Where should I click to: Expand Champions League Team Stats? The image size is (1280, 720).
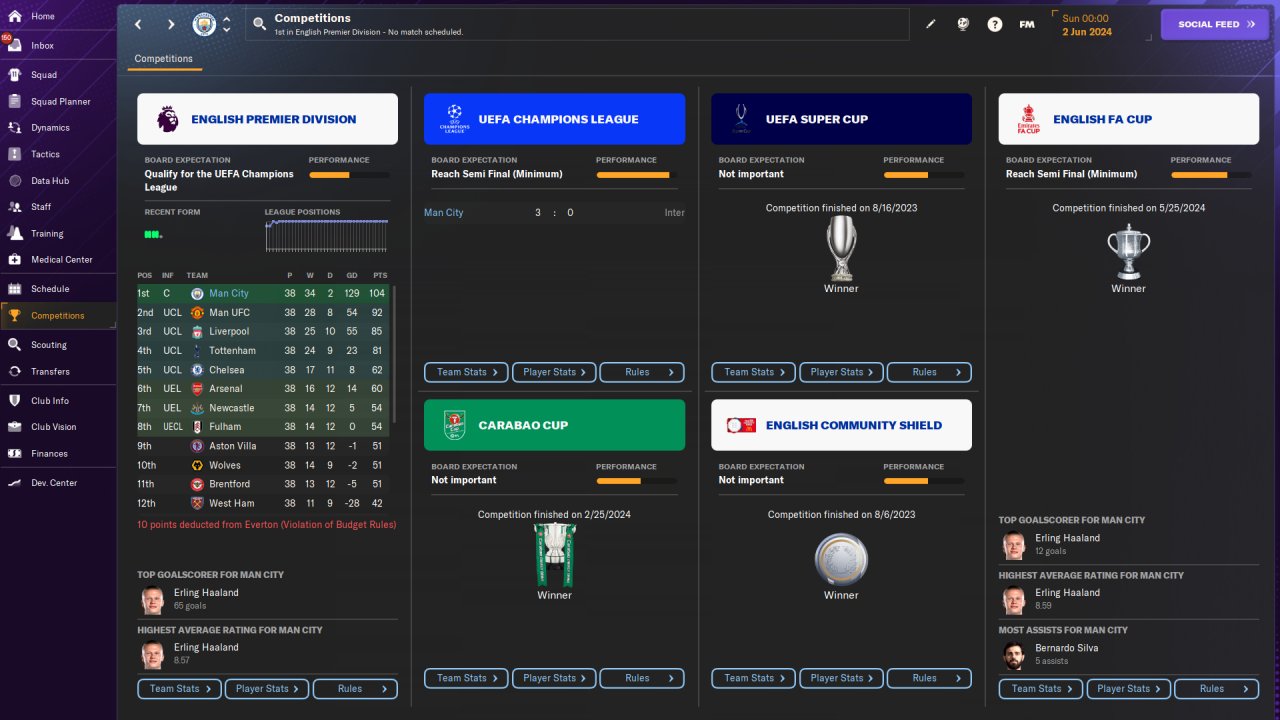[x=467, y=372]
